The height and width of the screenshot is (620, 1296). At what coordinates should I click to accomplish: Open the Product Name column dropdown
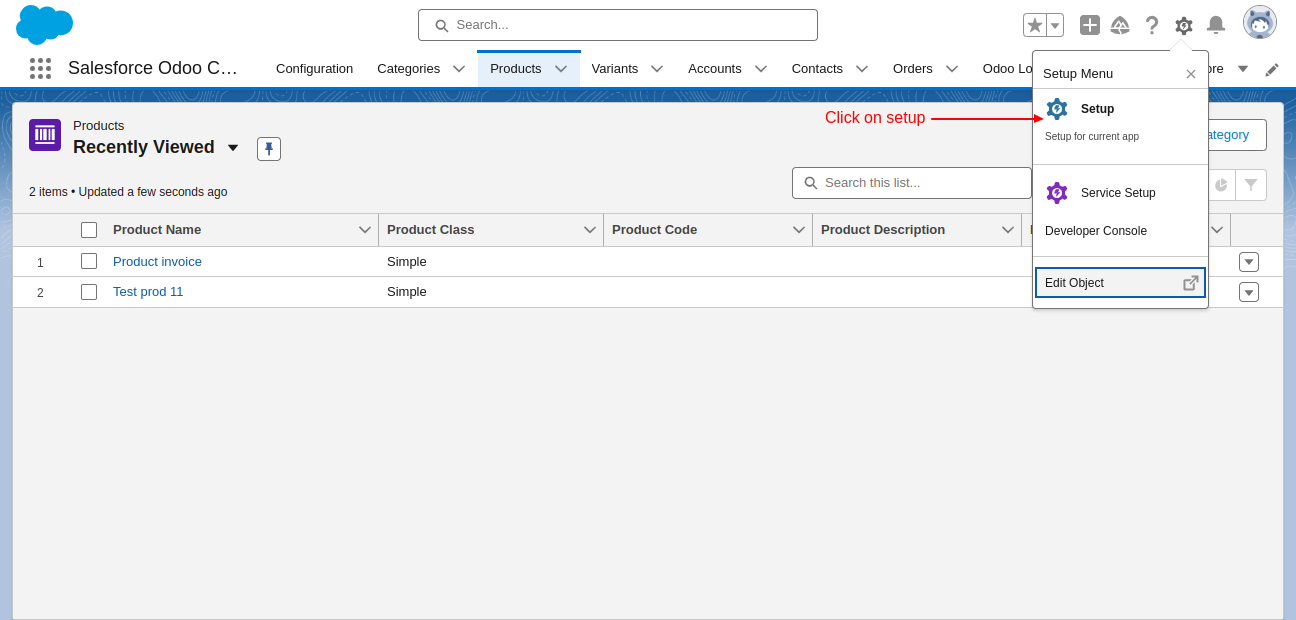(x=365, y=229)
